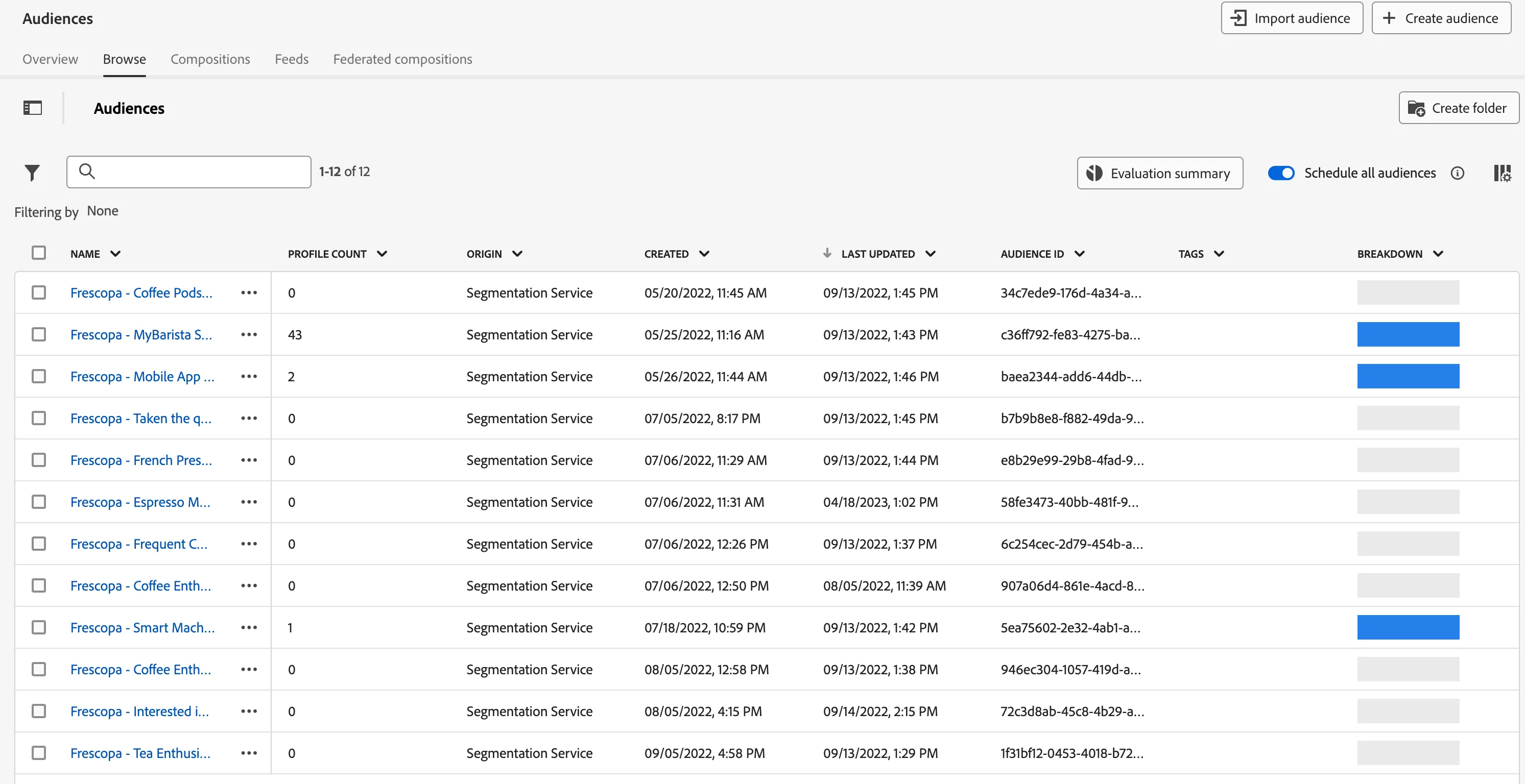The height and width of the screenshot is (784, 1525).
Task: Open more actions for Coffee Pods audience
Action: tap(249, 292)
